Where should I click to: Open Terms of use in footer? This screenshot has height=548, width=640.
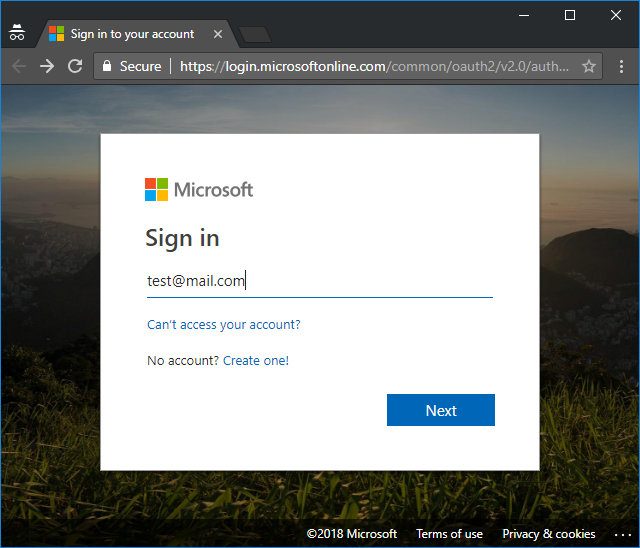point(449,534)
